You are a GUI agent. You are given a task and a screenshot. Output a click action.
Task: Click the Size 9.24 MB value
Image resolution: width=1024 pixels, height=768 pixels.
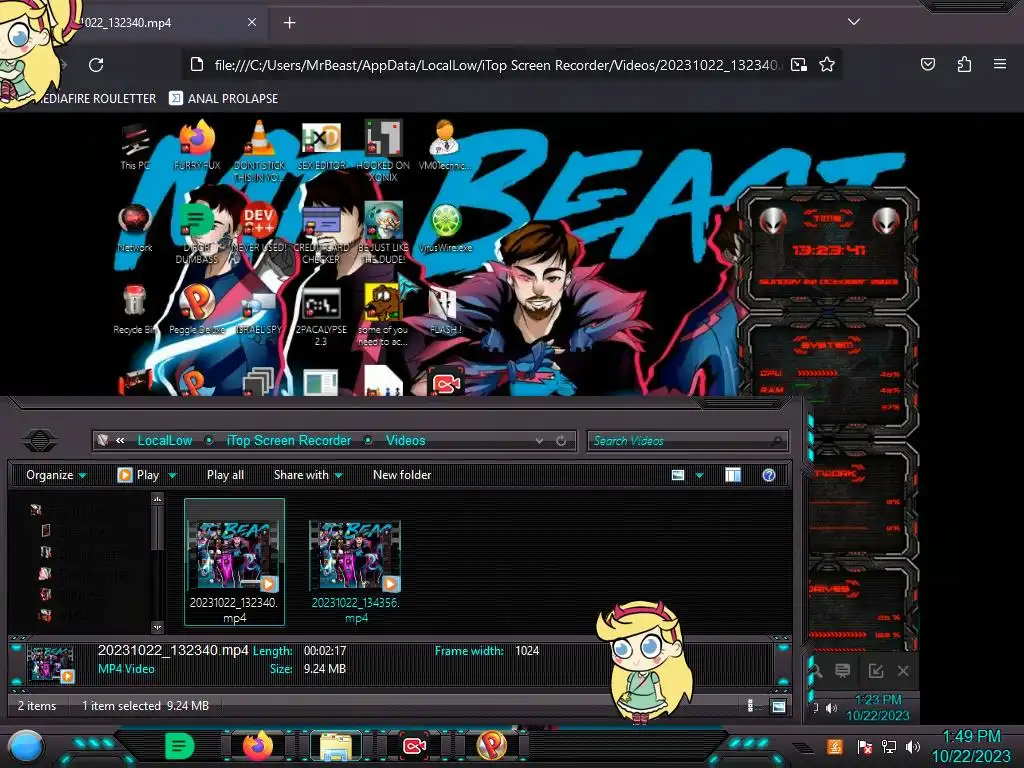325,669
